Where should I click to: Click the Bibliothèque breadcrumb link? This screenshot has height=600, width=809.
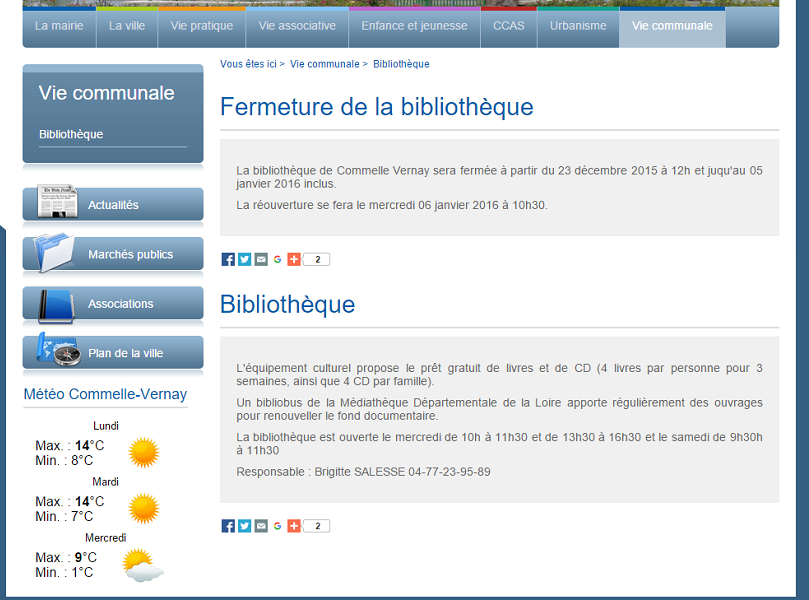pyautogui.click(x=401, y=64)
